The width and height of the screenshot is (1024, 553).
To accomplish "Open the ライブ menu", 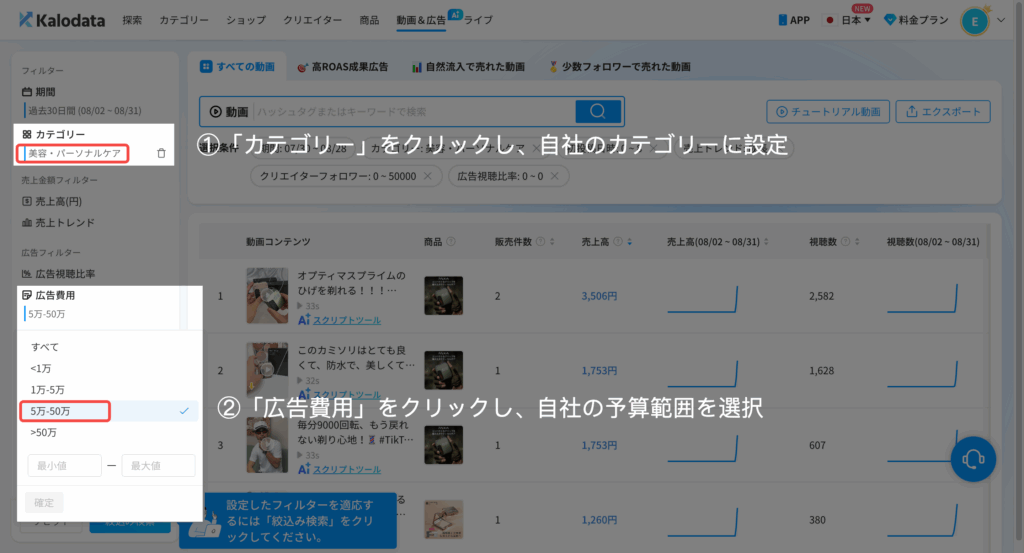I will click(x=478, y=20).
